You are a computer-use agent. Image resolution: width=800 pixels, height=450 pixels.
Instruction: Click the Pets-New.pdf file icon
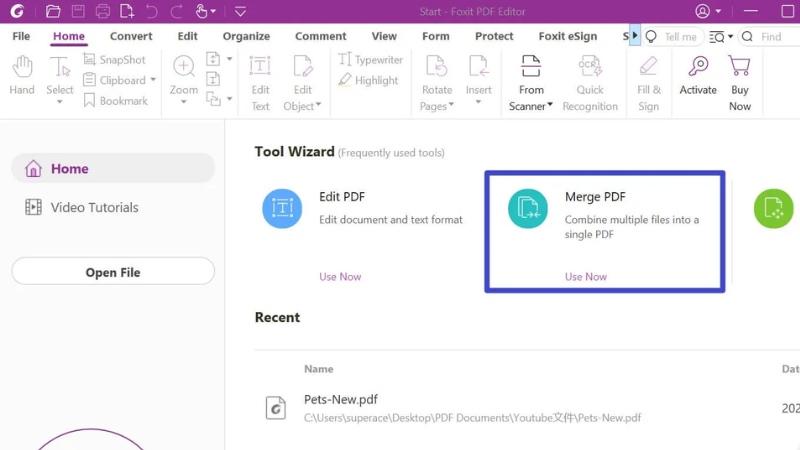276,408
